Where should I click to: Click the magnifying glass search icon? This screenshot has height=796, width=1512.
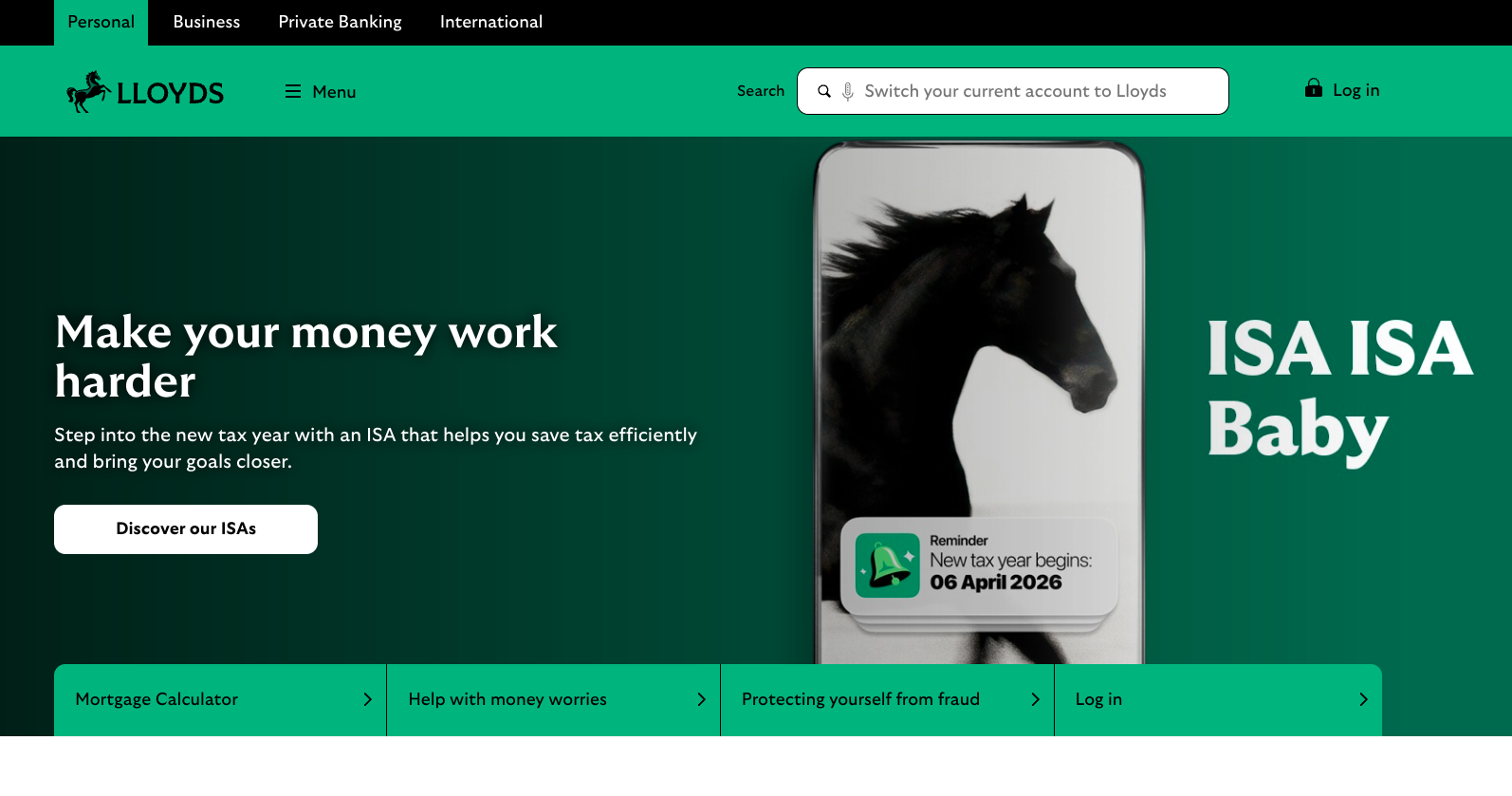pos(824,91)
